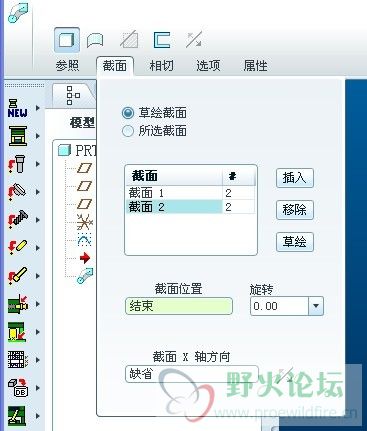This screenshot has width=367, height=431.
Task: Toggle the solid feature button
Action: (x=67, y=40)
